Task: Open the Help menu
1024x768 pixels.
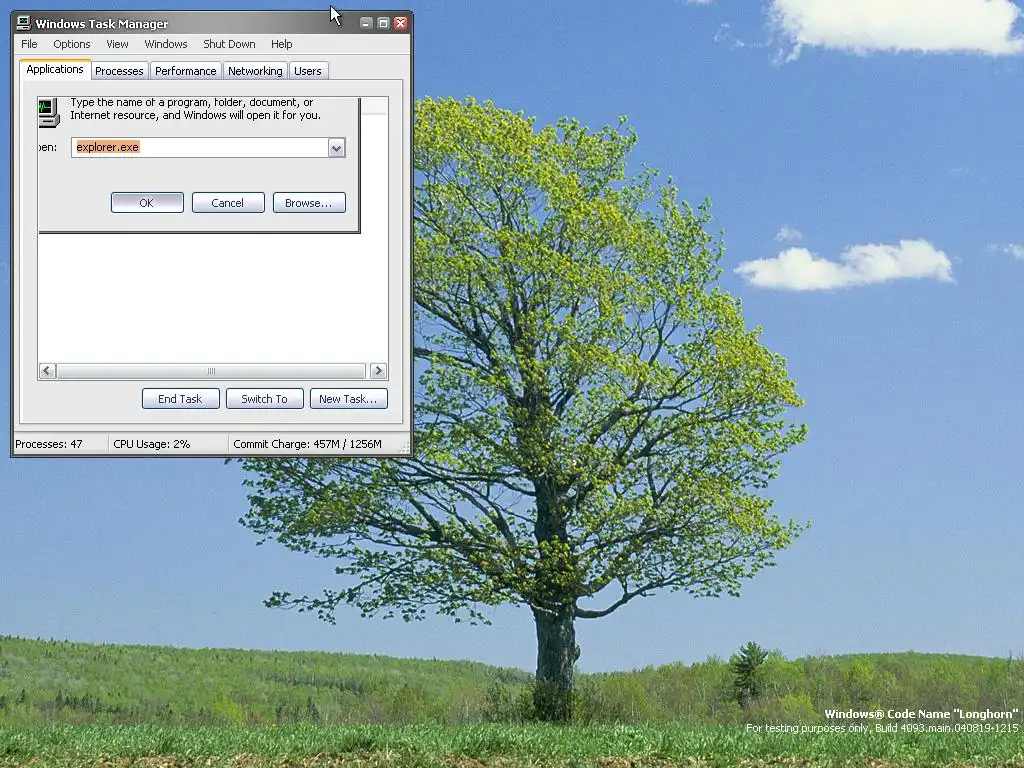Action: click(x=281, y=44)
